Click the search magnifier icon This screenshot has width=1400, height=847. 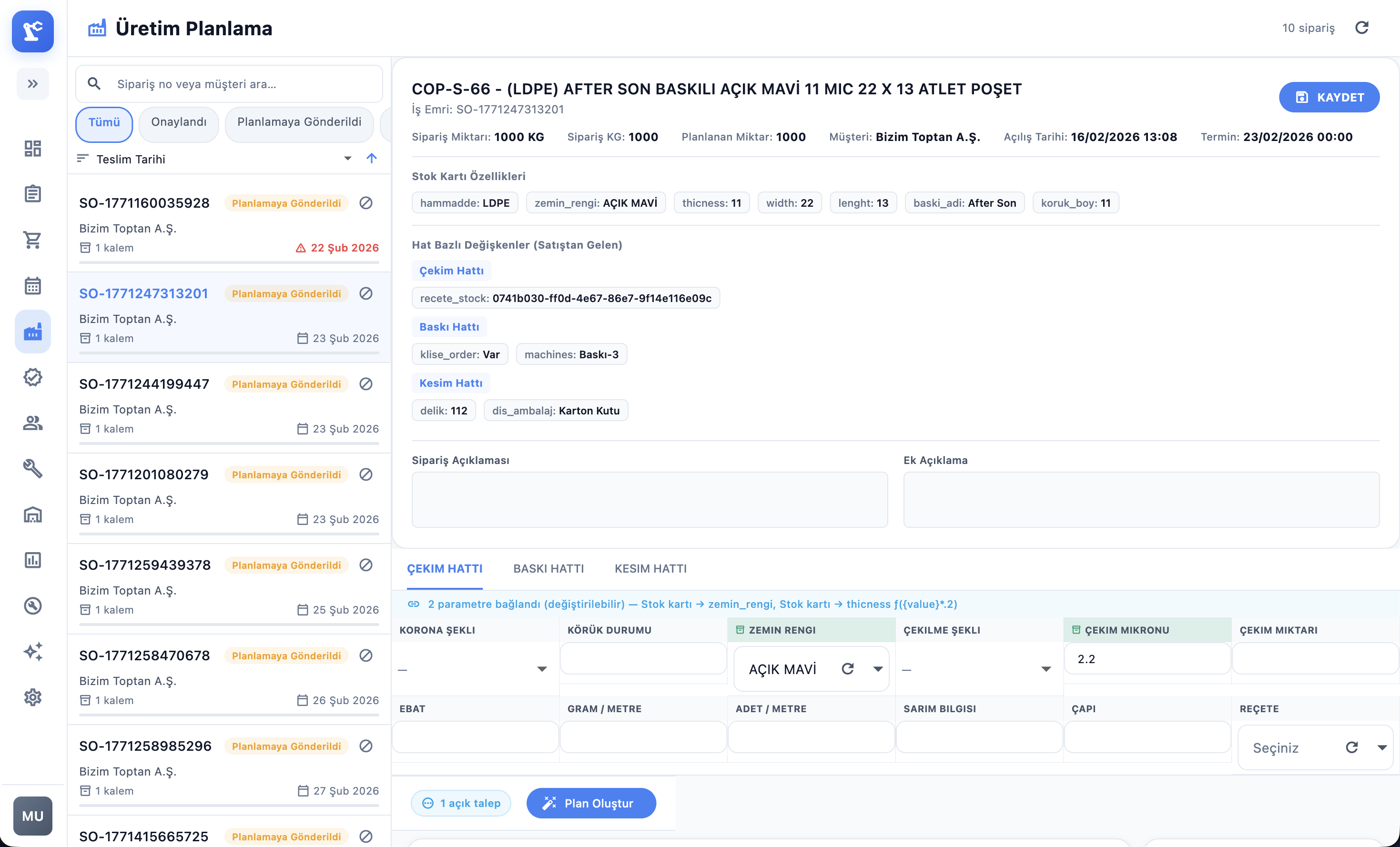pos(94,84)
